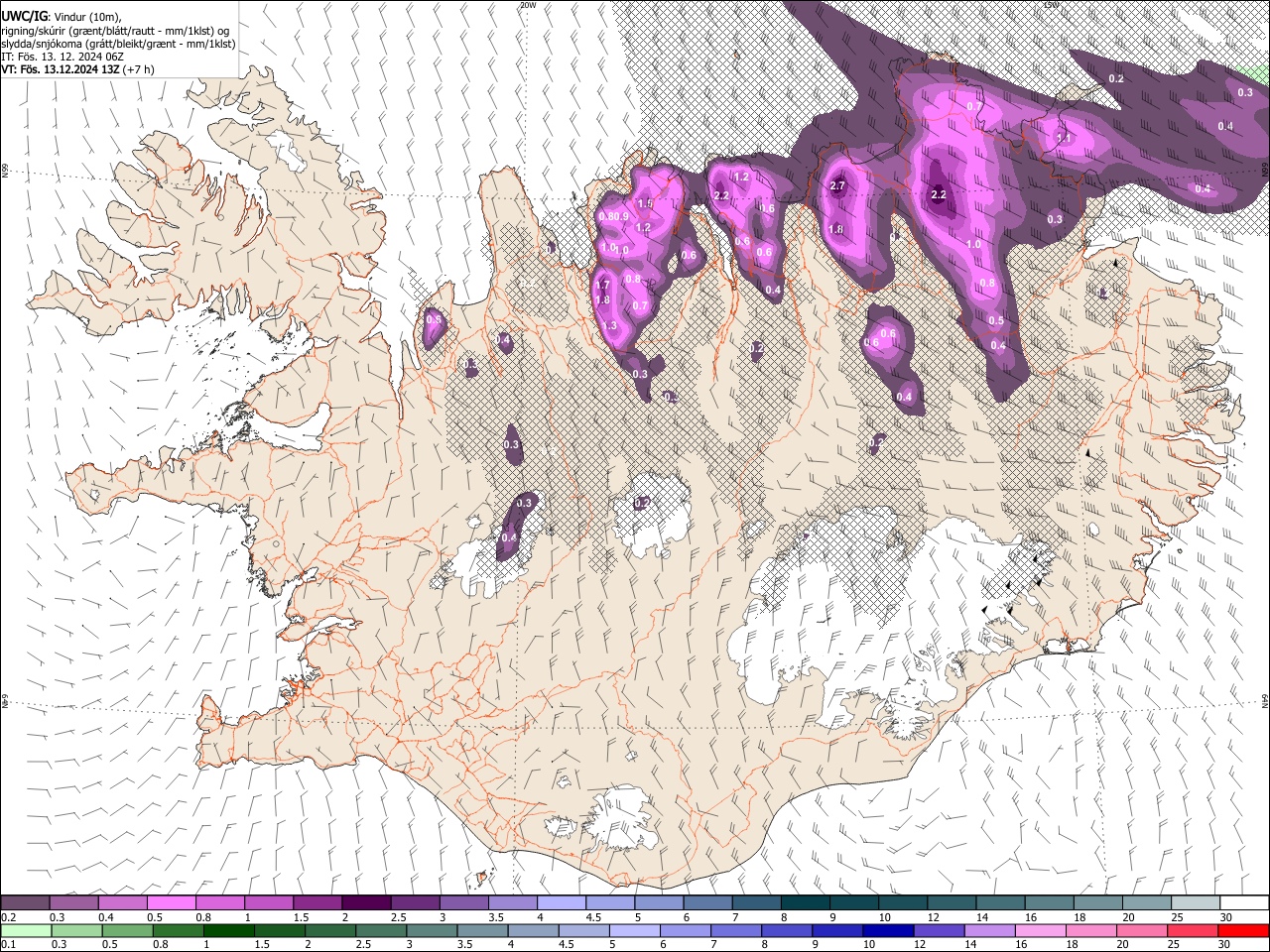The width and height of the screenshot is (1270, 952).
Task: Select the rigning/skúrir legend description line
Action: (x=115, y=31)
